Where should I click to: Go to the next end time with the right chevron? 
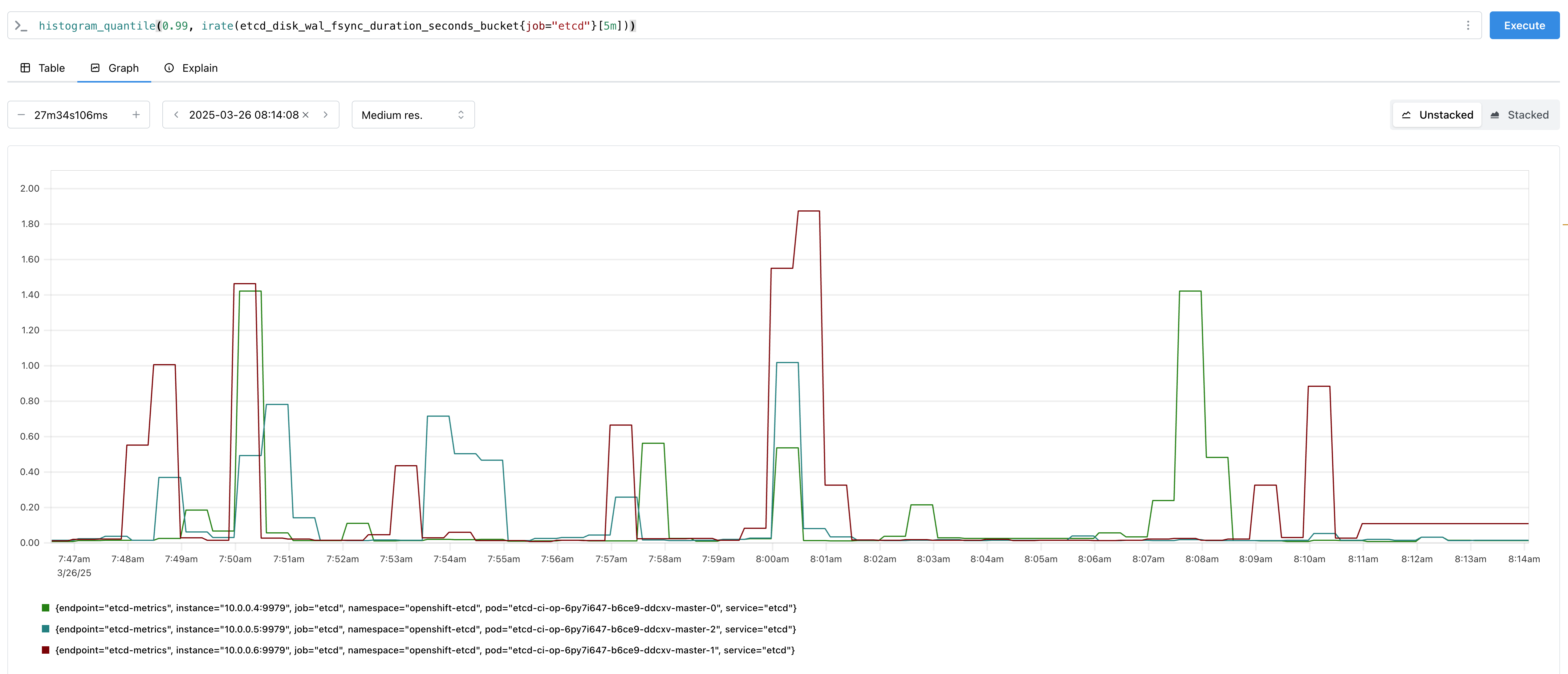326,115
